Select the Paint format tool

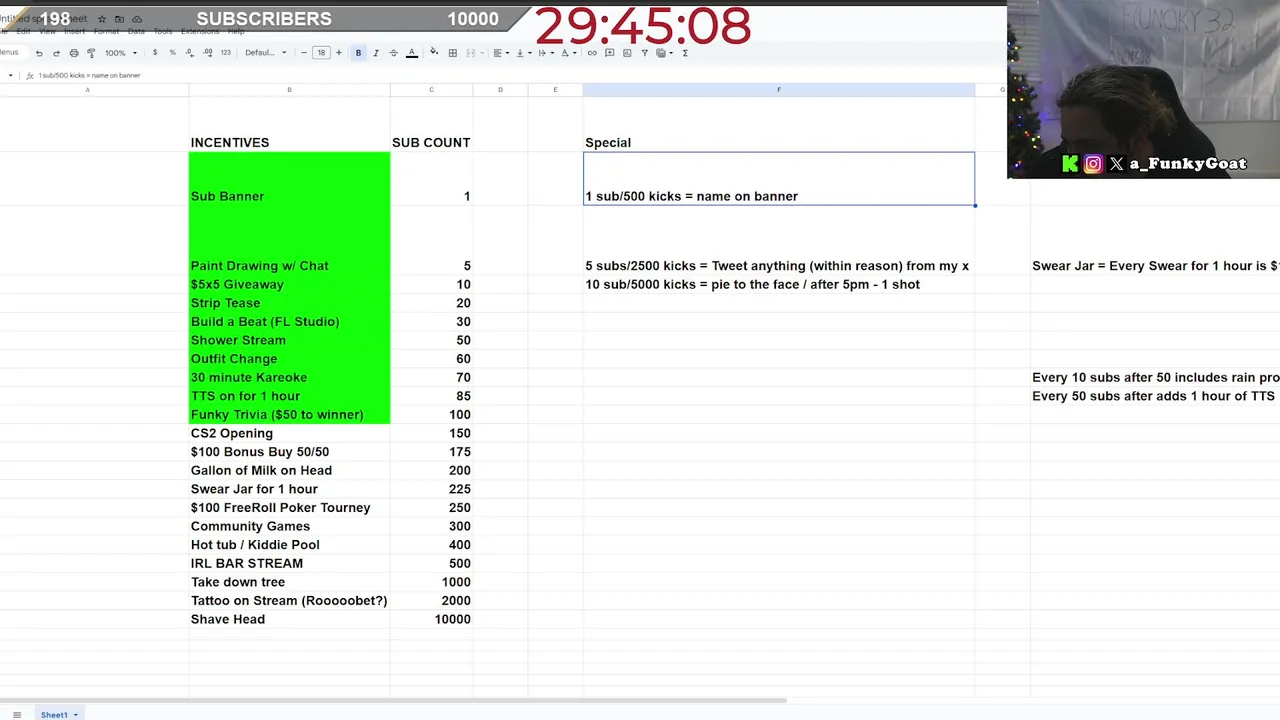point(91,53)
